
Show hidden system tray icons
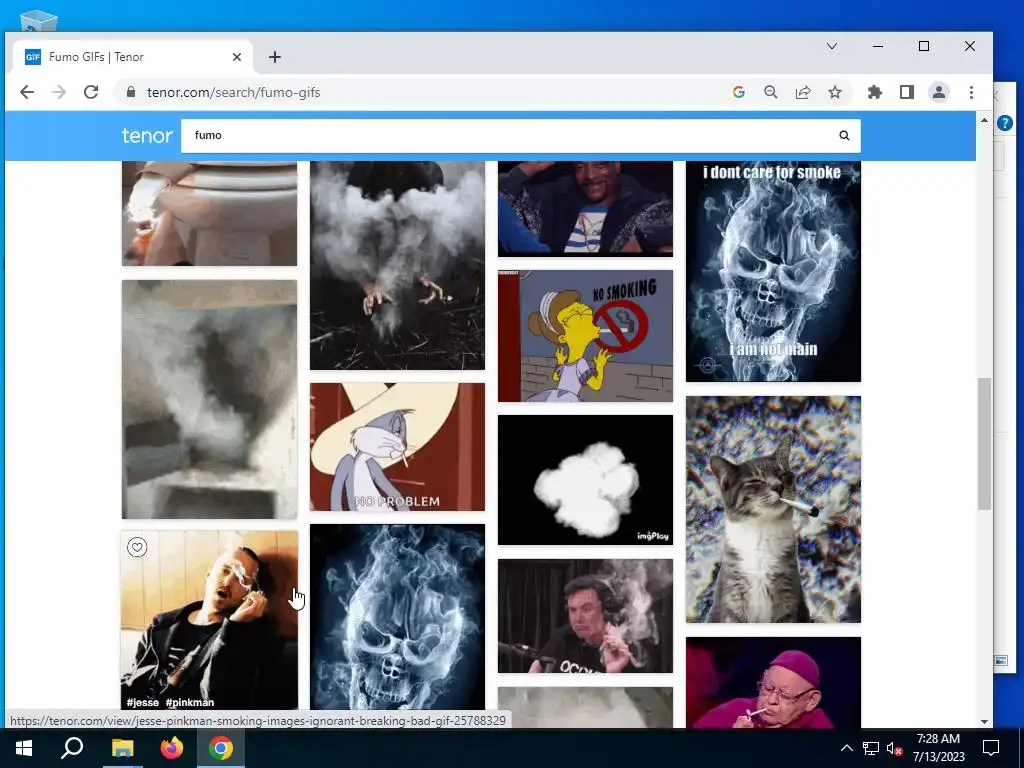(846, 748)
